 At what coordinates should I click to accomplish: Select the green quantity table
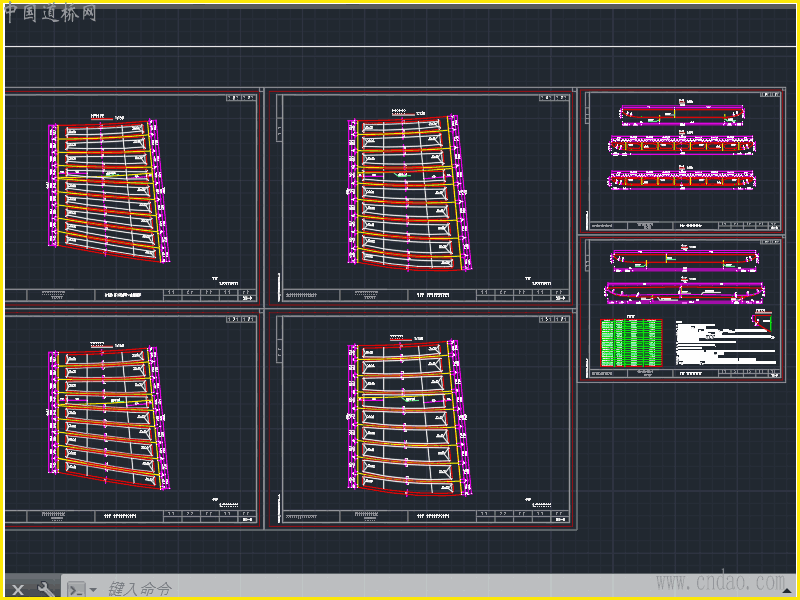[x=631, y=342]
